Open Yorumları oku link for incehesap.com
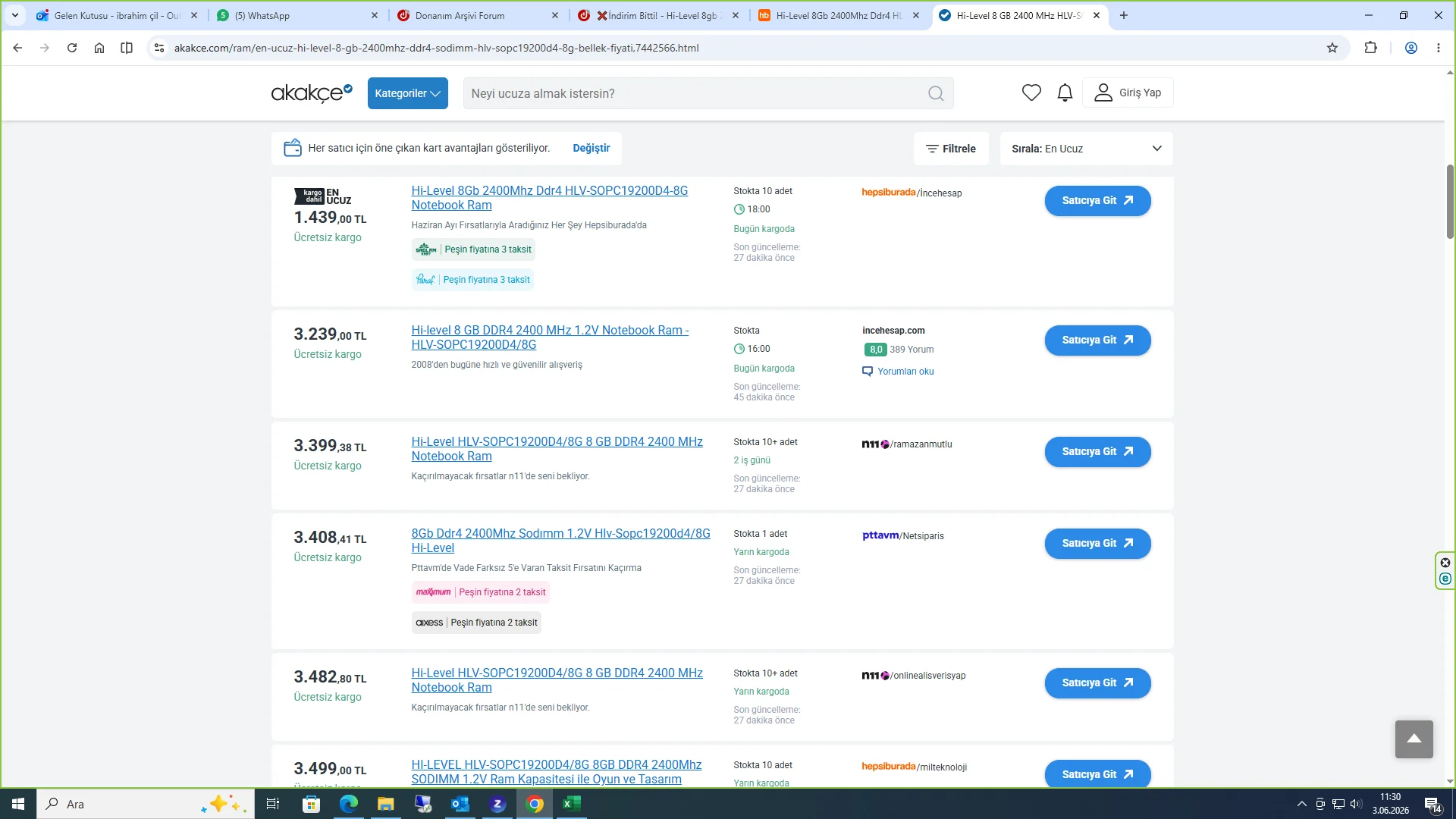 [x=898, y=372]
